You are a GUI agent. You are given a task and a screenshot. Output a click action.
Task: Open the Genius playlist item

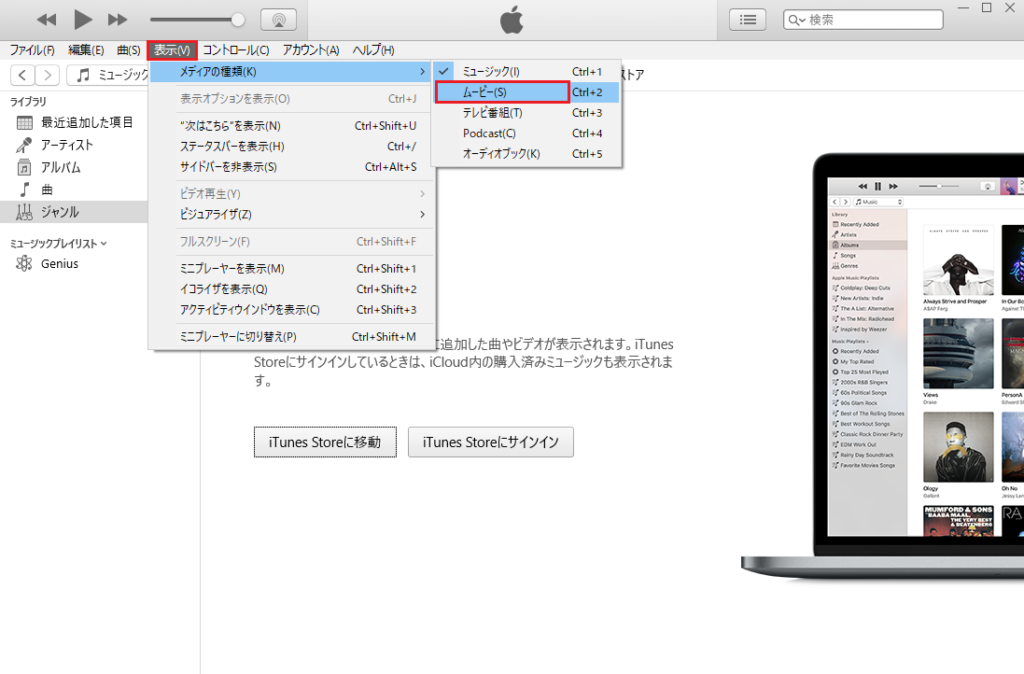pos(74,264)
